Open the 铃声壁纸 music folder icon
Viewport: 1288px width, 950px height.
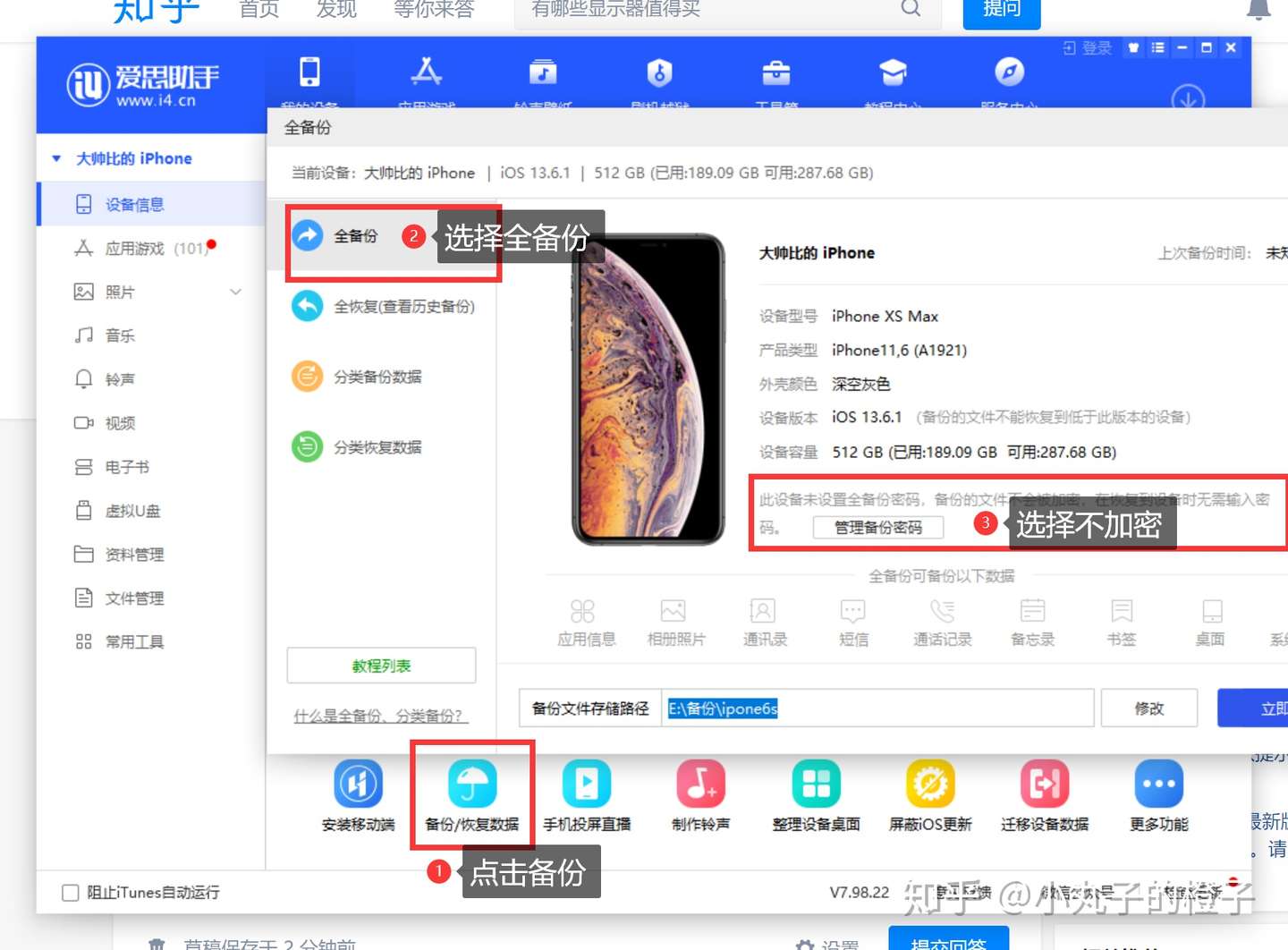[x=543, y=72]
